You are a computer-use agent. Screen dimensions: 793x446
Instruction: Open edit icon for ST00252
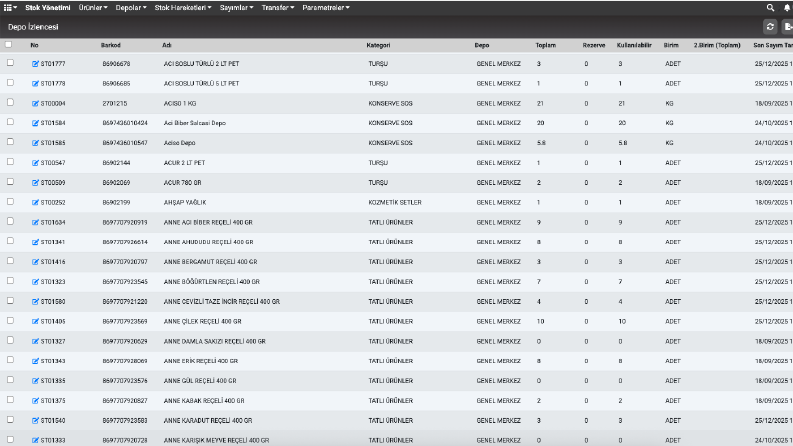35,202
